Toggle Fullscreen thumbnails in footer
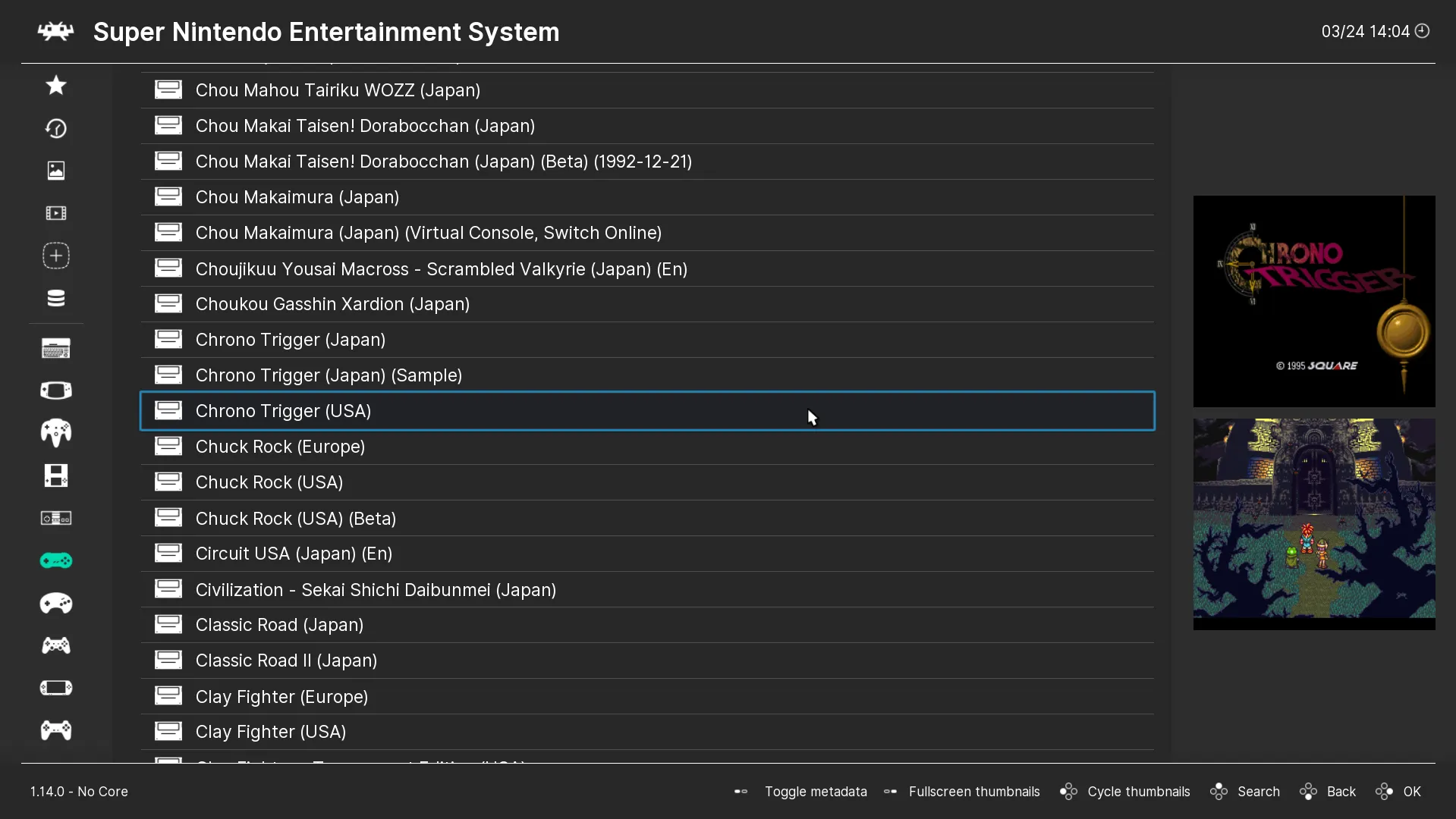Viewport: 1456px width, 819px height. (x=973, y=792)
